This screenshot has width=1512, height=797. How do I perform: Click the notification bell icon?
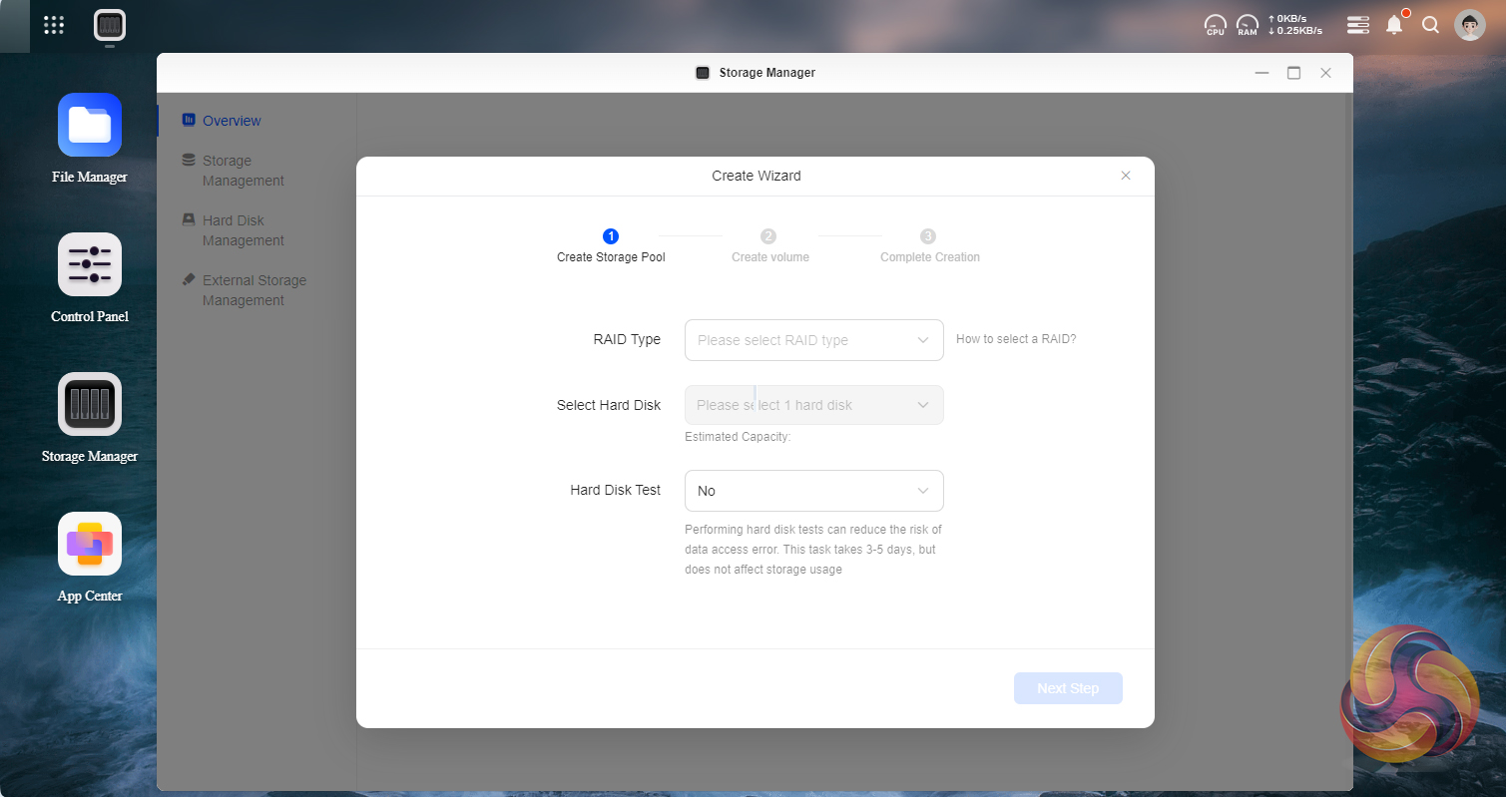point(1394,25)
